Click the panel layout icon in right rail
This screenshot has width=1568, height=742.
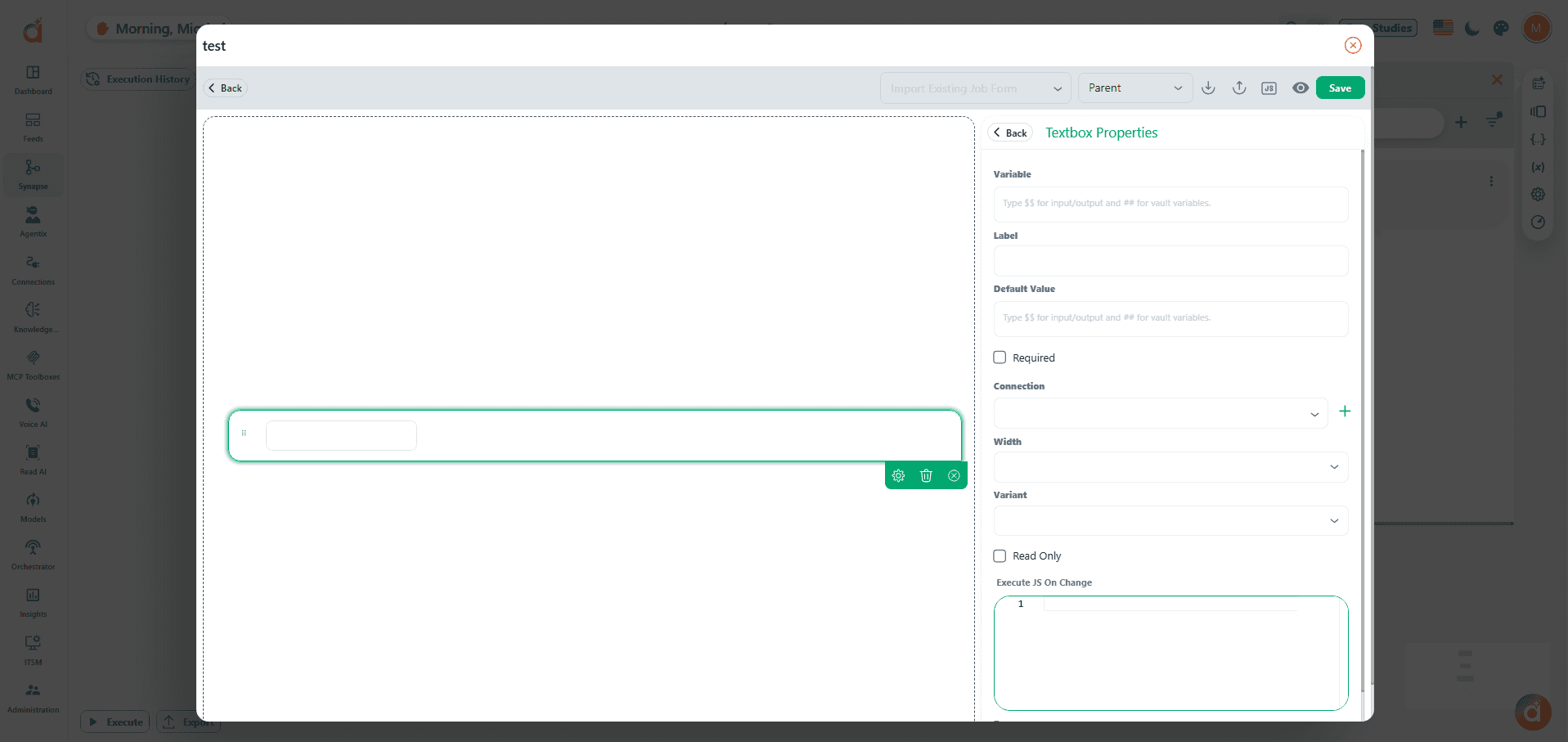pyautogui.click(x=1538, y=111)
